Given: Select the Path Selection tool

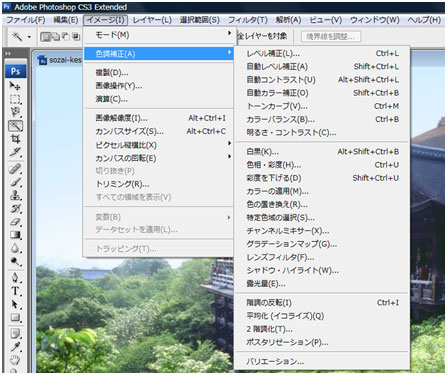Looking at the screenshot, I should click(15, 304).
